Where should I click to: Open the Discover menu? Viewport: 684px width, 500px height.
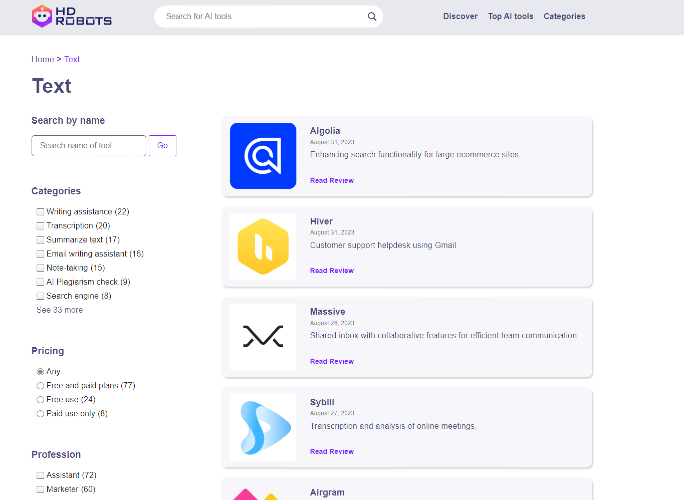click(x=460, y=16)
